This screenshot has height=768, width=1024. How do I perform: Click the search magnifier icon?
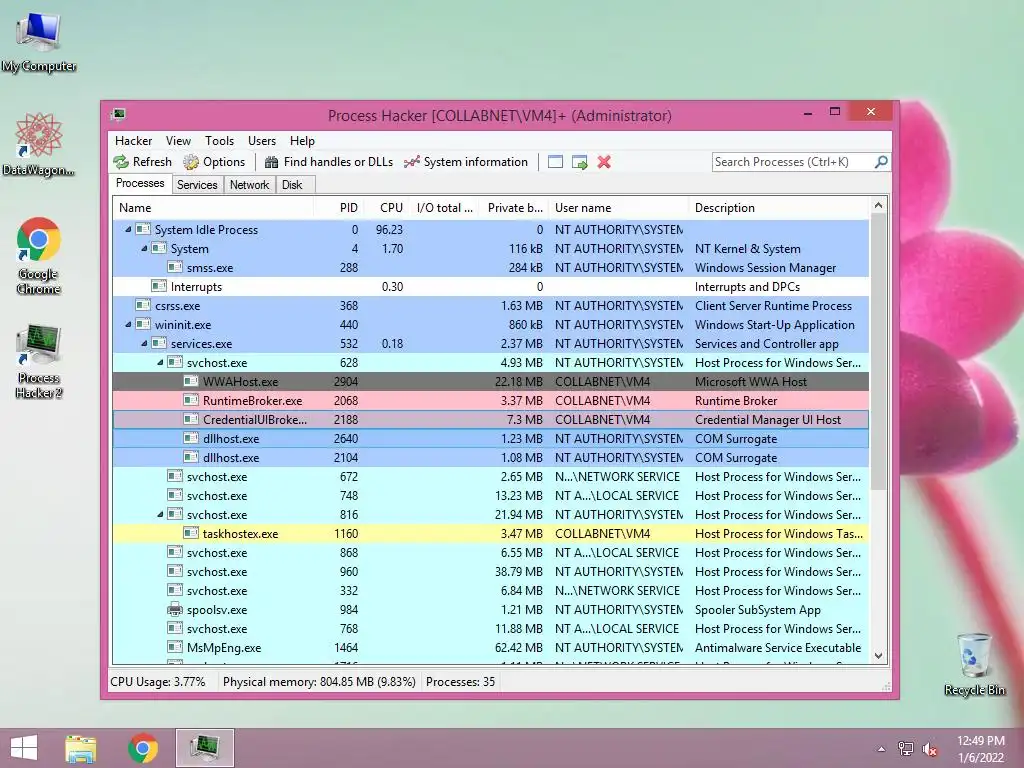click(881, 161)
